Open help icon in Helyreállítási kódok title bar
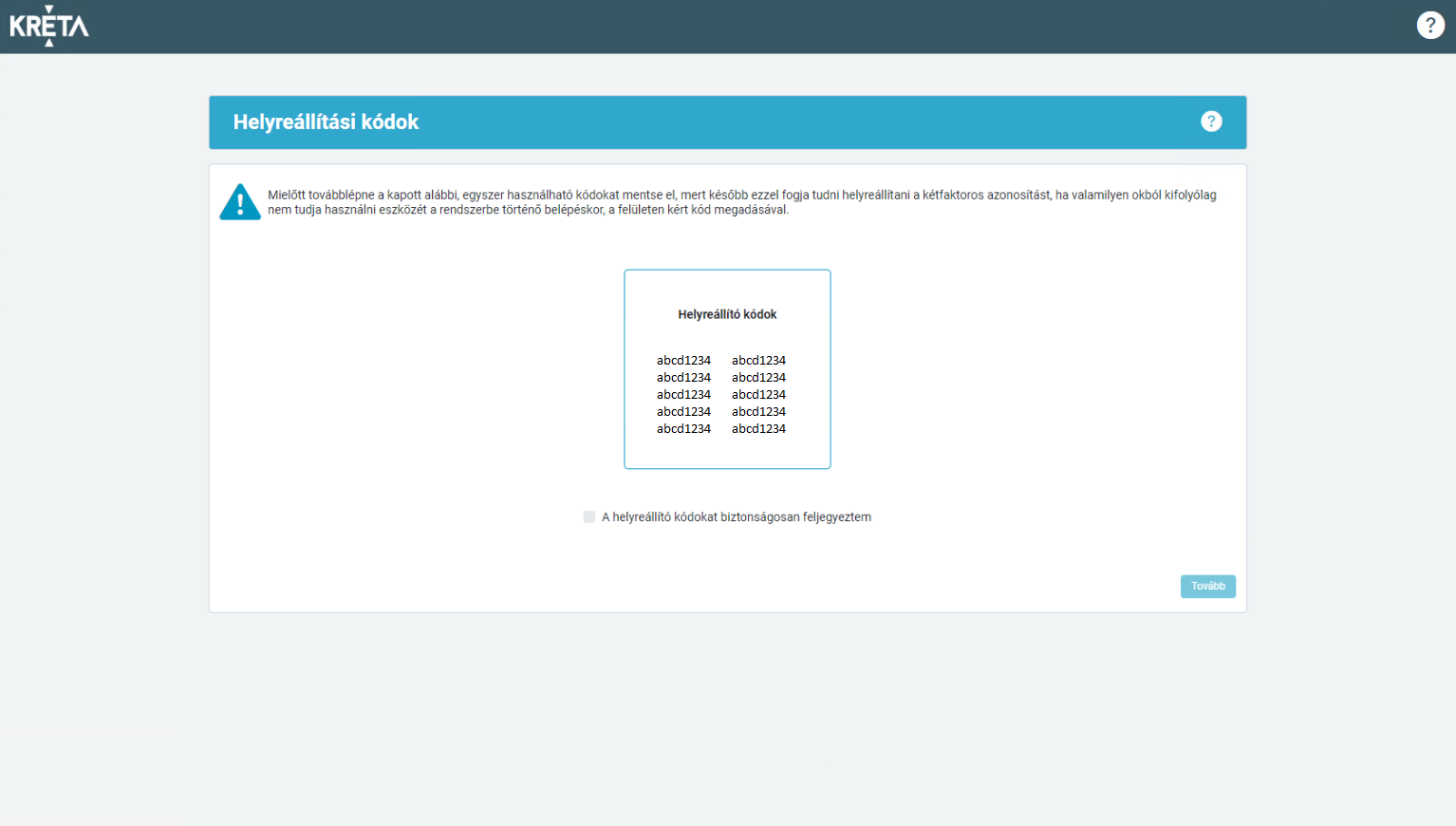The height and width of the screenshot is (826, 1456). pos(1211,122)
